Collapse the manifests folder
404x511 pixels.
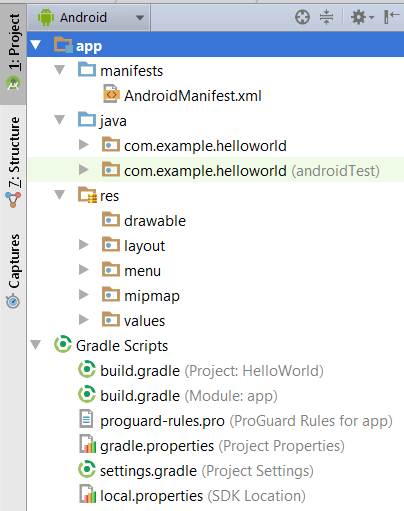[60, 70]
